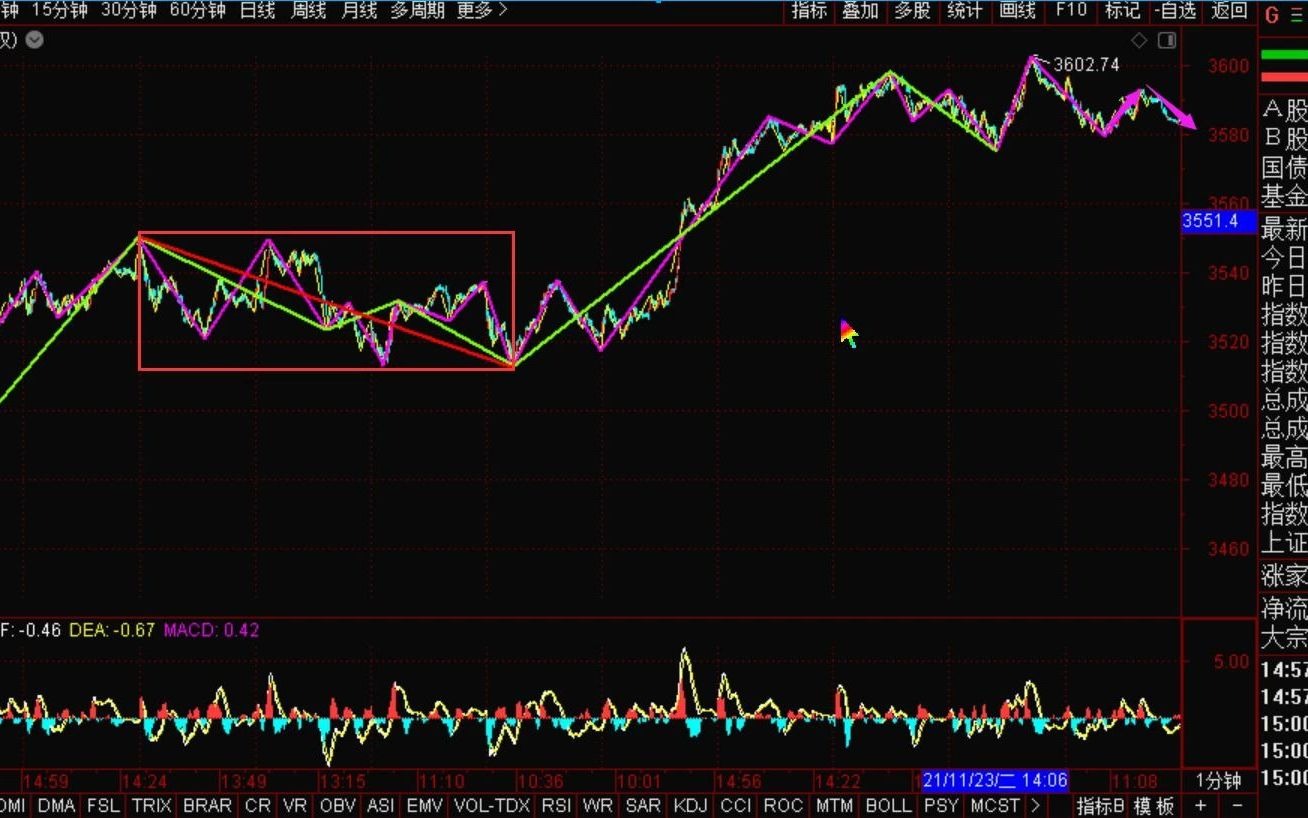Select the ROC indicator tab
The height and width of the screenshot is (818, 1308).
(x=784, y=806)
